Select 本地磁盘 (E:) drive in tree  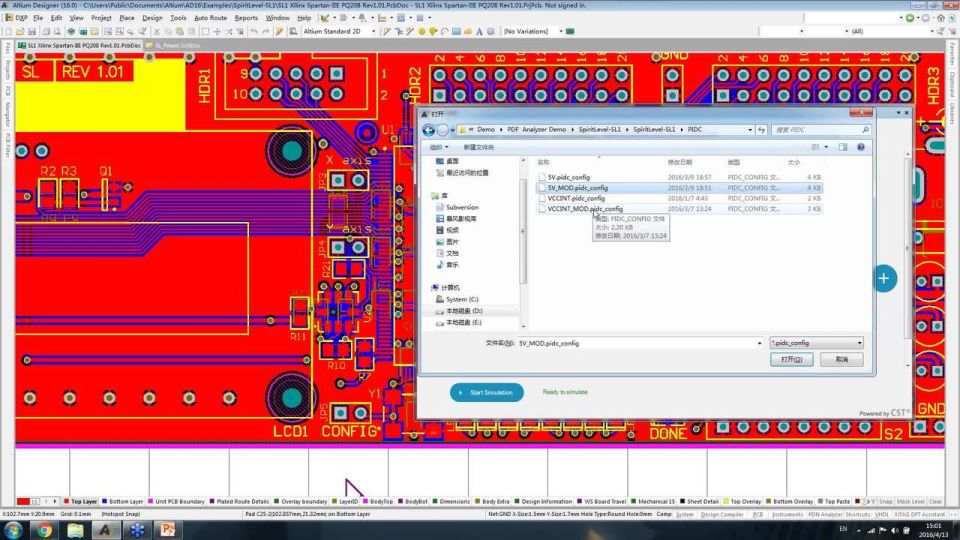tap(463, 323)
